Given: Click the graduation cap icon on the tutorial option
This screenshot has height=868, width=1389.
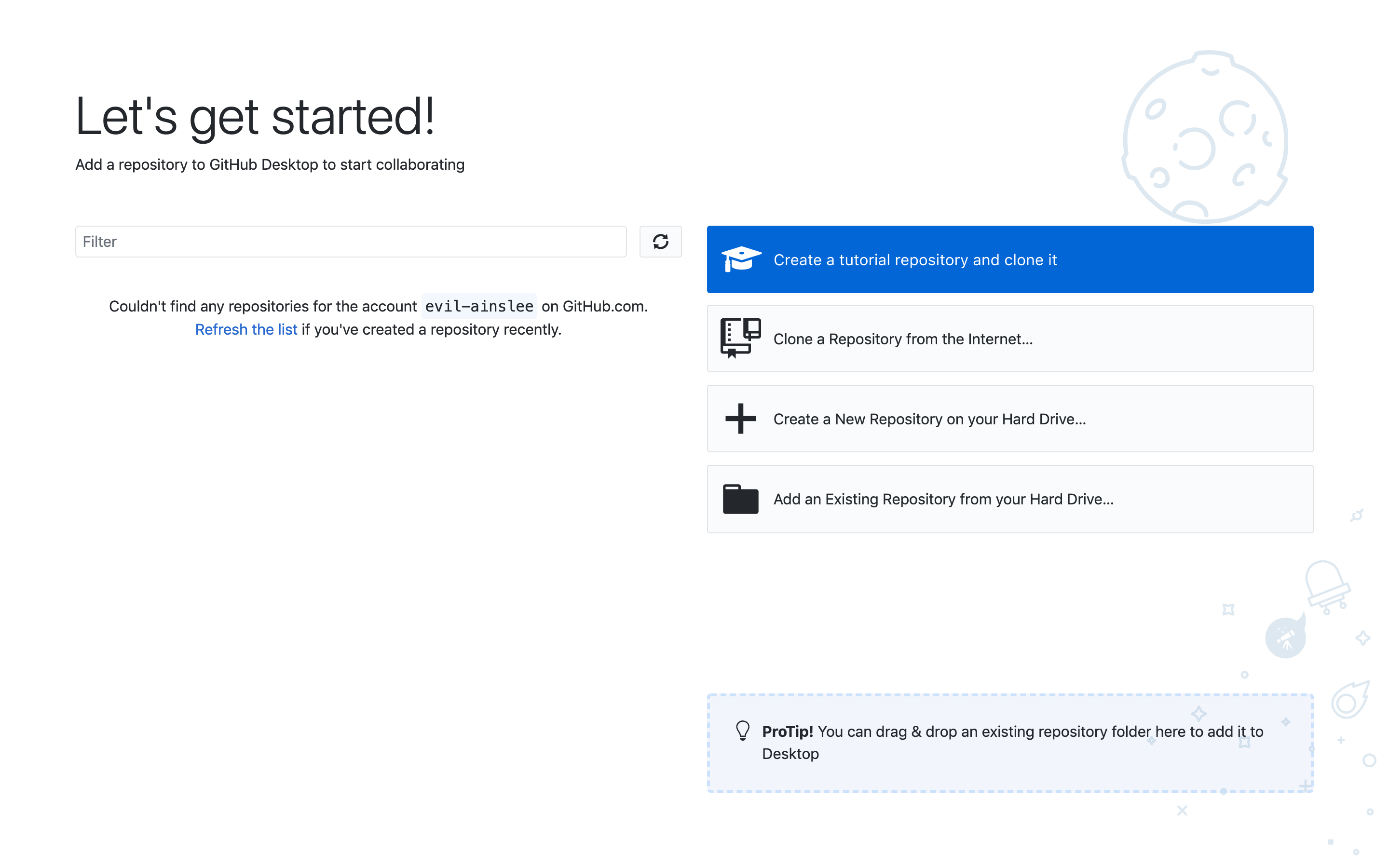Looking at the screenshot, I should (741, 259).
